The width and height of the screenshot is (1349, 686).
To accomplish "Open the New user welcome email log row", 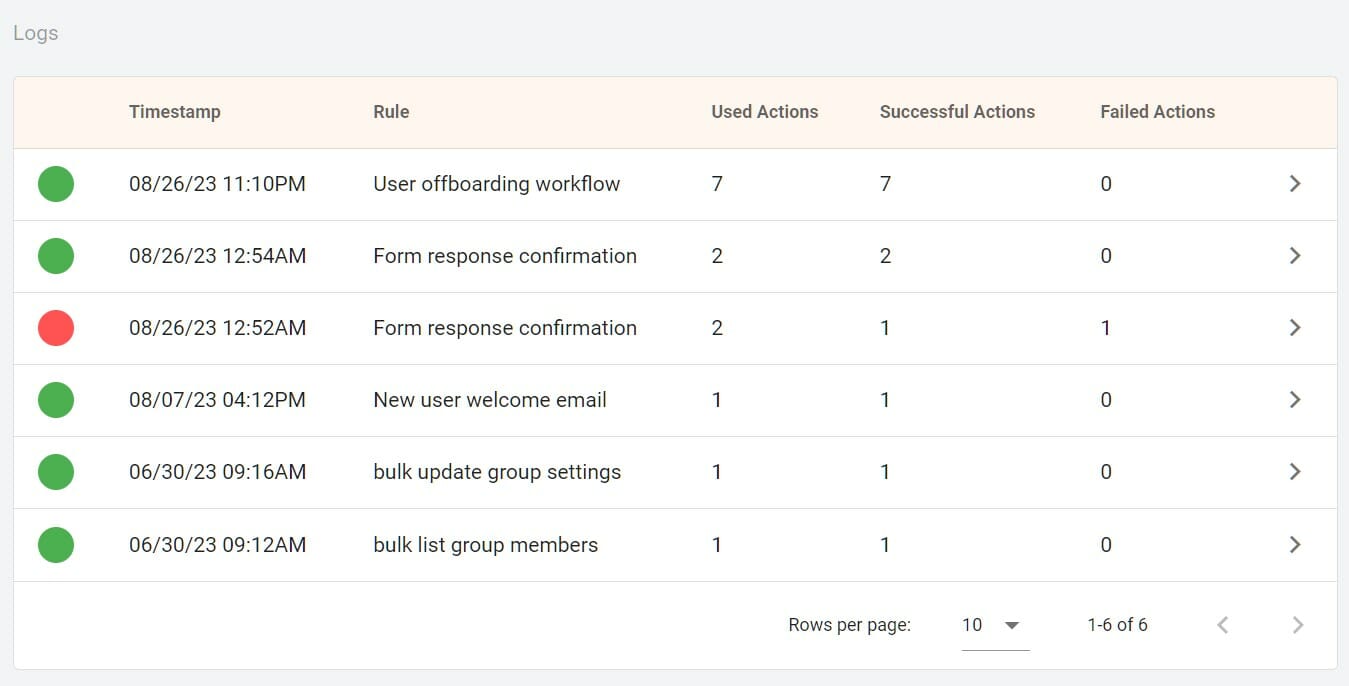I will (1295, 400).
